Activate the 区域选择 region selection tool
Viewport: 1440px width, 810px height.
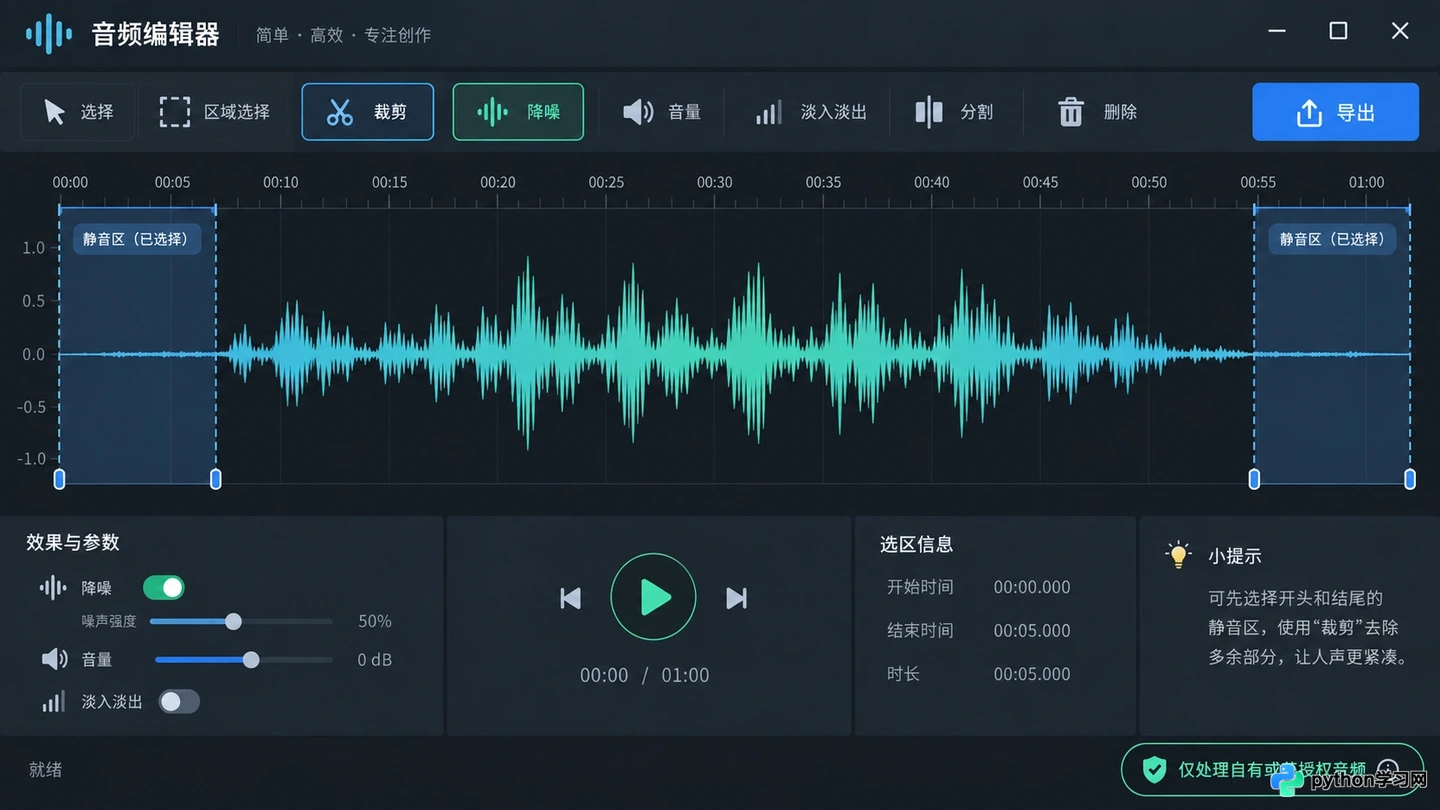[215, 112]
